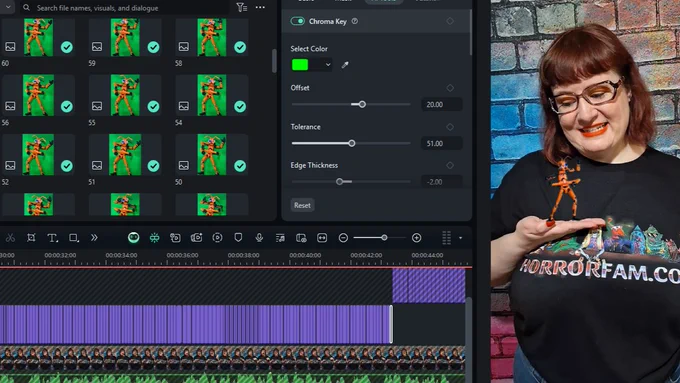680x383 pixels.
Task: Click the screen recorder camera icon
Action: click(196, 238)
